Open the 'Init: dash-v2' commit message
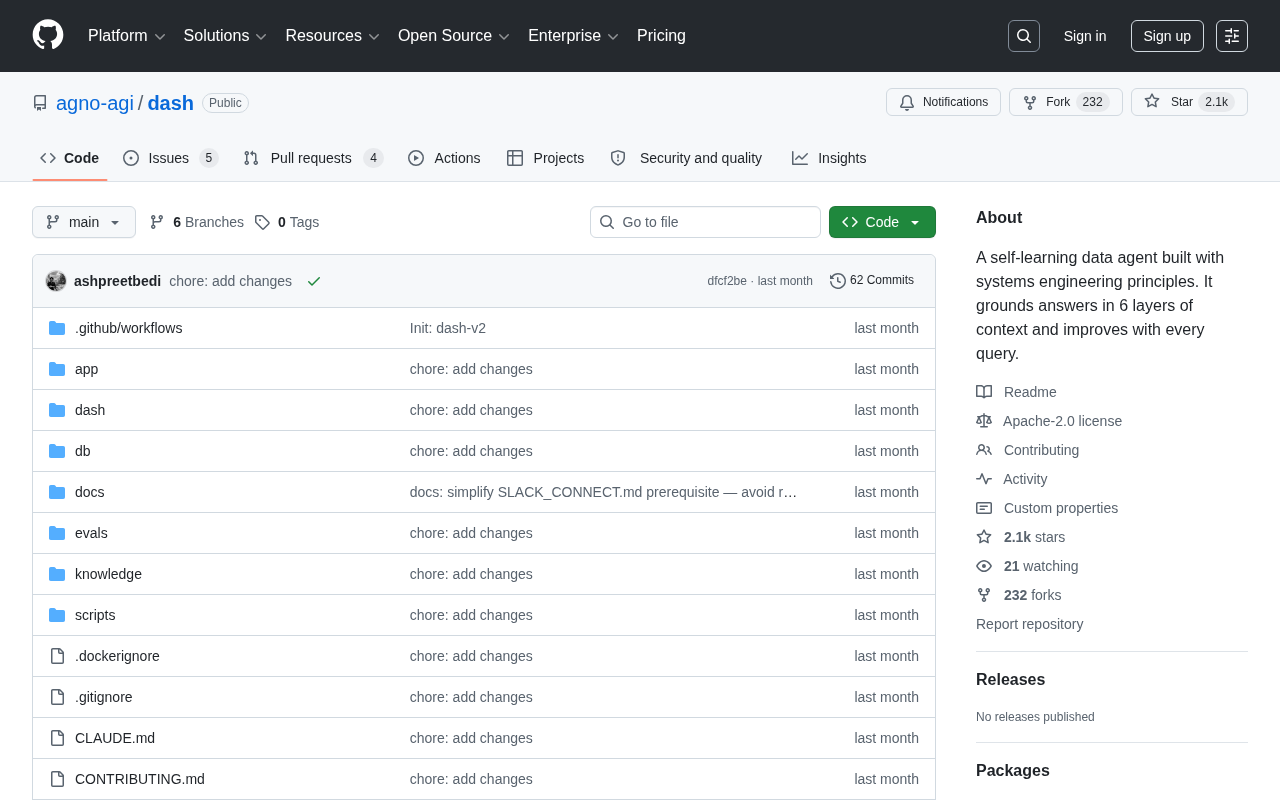This screenshot has width=1280, height=800. tap(448, 328)
